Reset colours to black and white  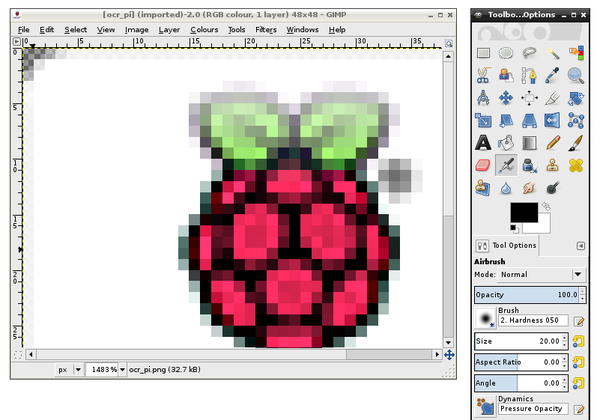(514, 229)
